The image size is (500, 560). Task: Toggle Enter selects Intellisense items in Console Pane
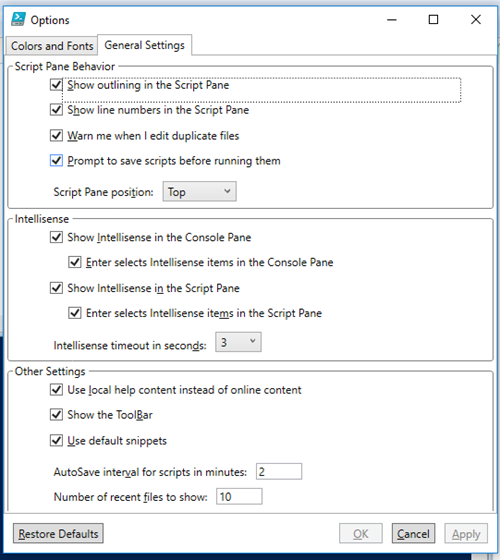click(x=75, y=262)
